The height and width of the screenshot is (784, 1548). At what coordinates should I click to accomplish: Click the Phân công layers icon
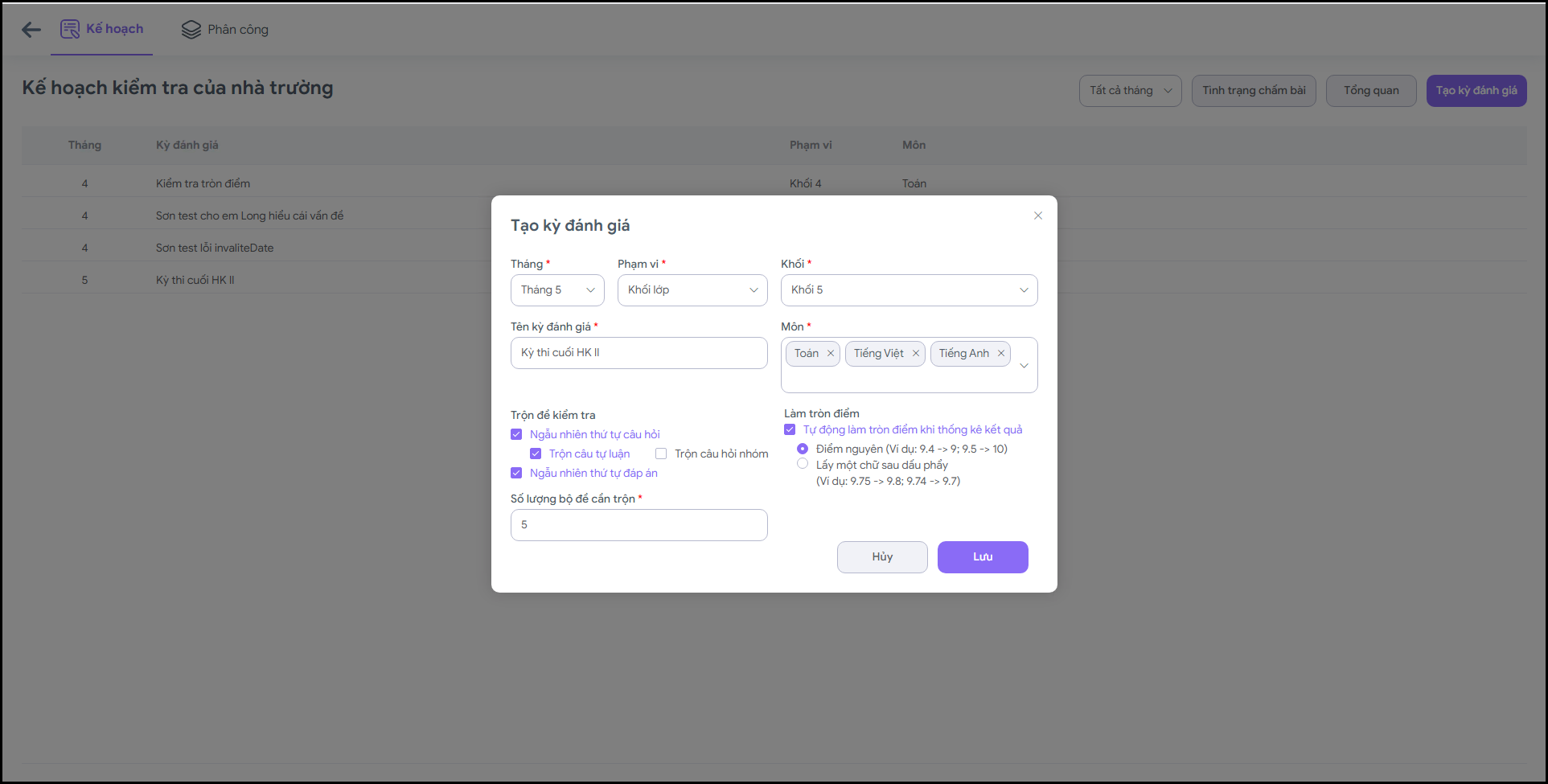point(191,30)
